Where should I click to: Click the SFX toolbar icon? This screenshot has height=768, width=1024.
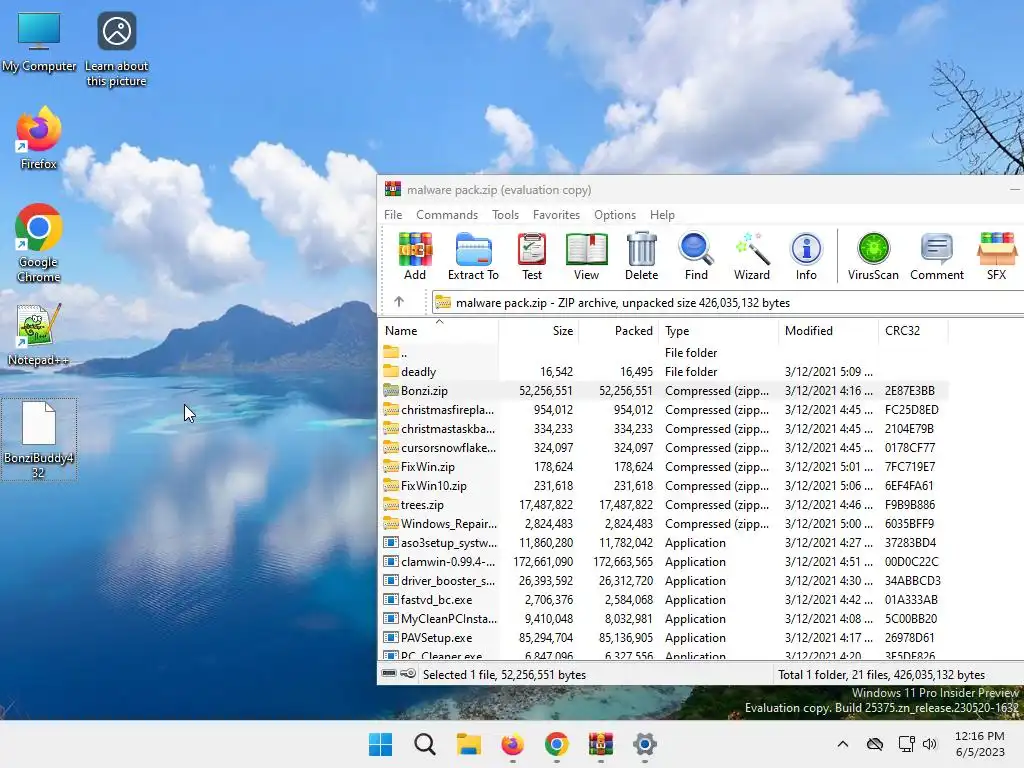pos(997,256)
